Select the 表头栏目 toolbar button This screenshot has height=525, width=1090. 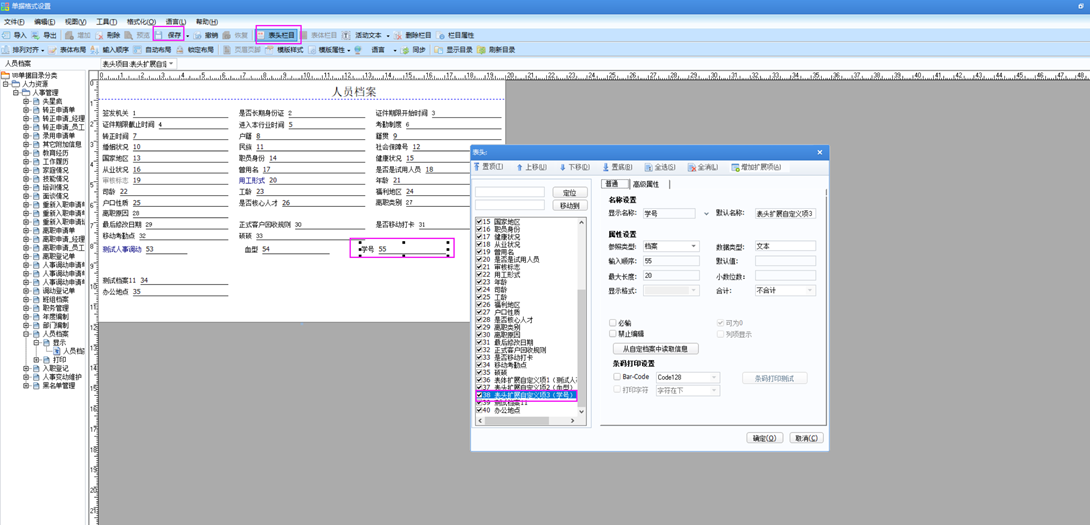tap(277, 35)
